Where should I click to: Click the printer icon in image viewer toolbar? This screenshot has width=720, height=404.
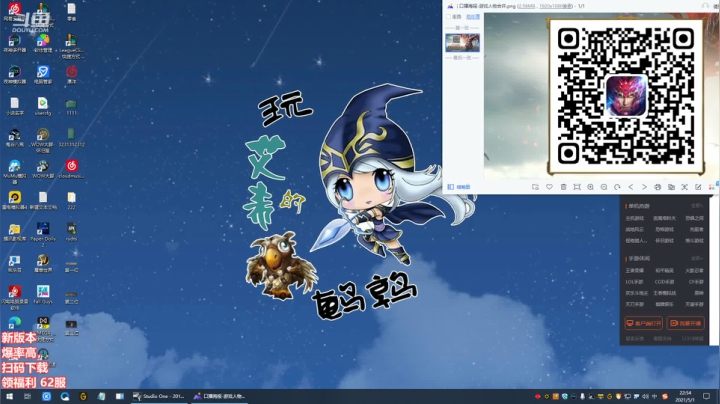(x=658, y=187)
